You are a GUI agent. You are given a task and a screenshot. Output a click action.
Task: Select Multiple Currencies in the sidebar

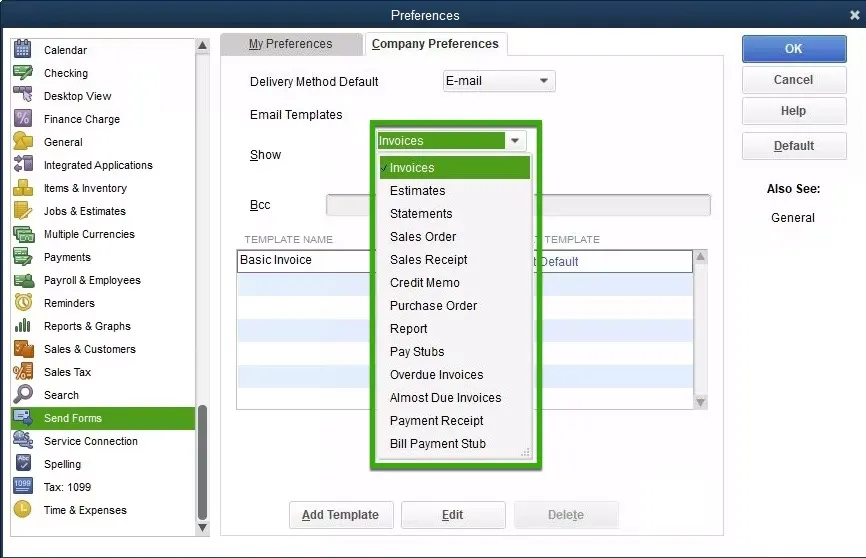pos(103,234)
